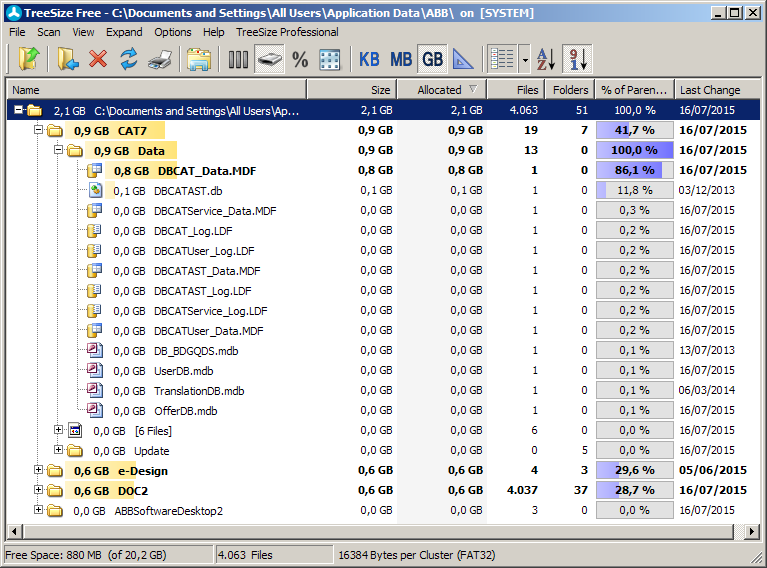Refresh the scan with blue arrows icon
Image resolution: width=767 pixels, height=568 pixels.
129,59
